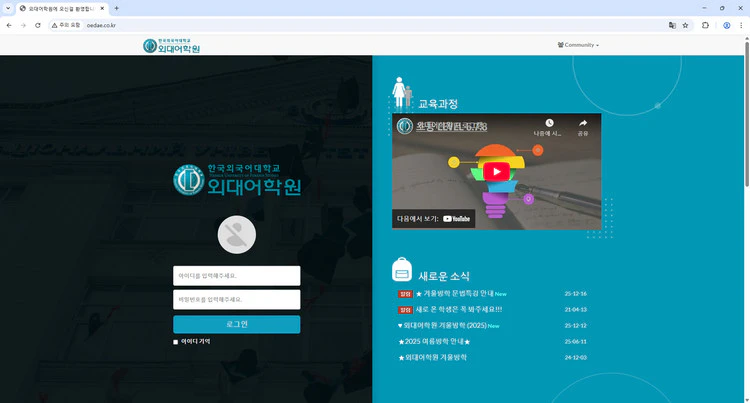Click the browser reload icon
Viewport: 750px width, 403px height.
tap(38, 25)
